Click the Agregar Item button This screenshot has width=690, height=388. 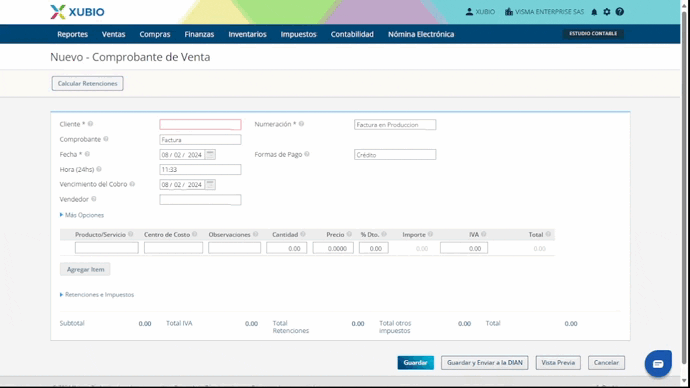85,269
